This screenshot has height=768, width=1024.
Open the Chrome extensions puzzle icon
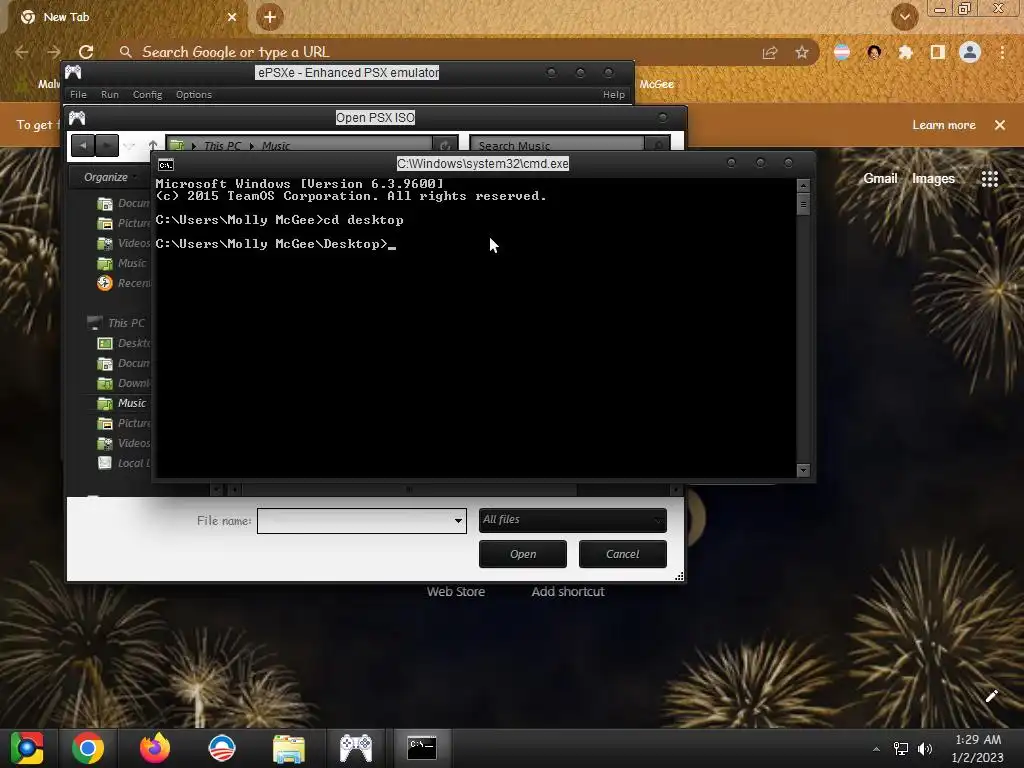tap(906, 52)
